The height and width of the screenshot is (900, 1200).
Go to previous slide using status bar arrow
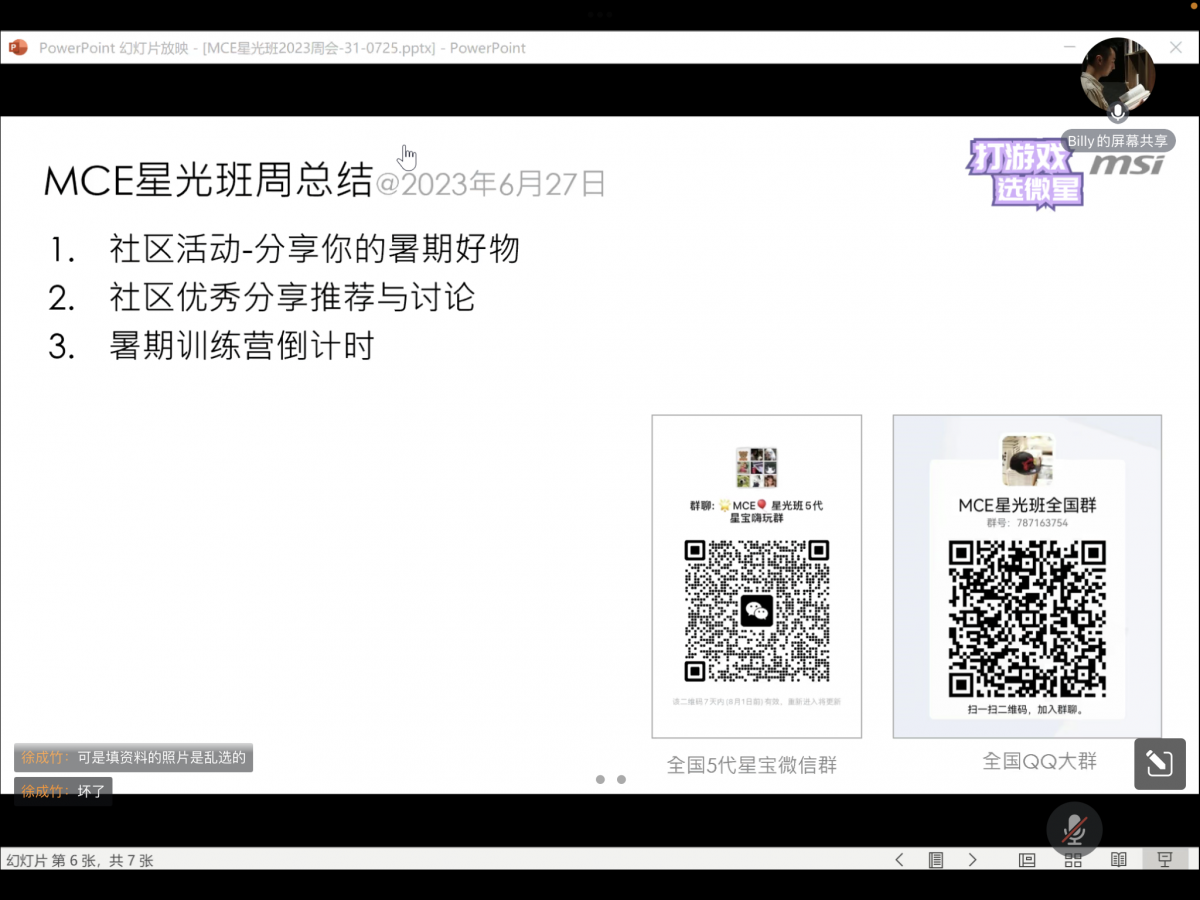coord(899,860)
